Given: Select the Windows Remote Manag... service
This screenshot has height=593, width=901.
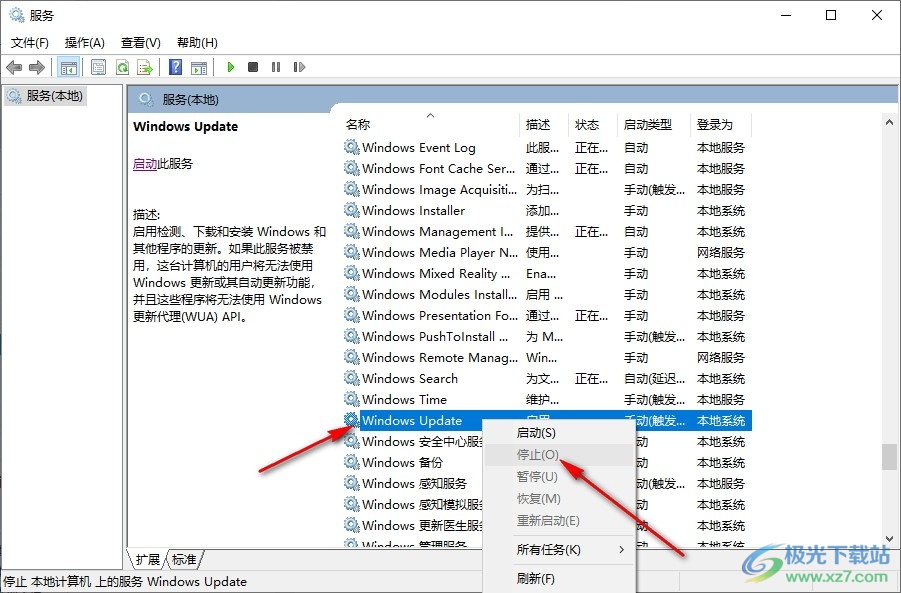Looking at the screenshot, I should coord(440,357).
